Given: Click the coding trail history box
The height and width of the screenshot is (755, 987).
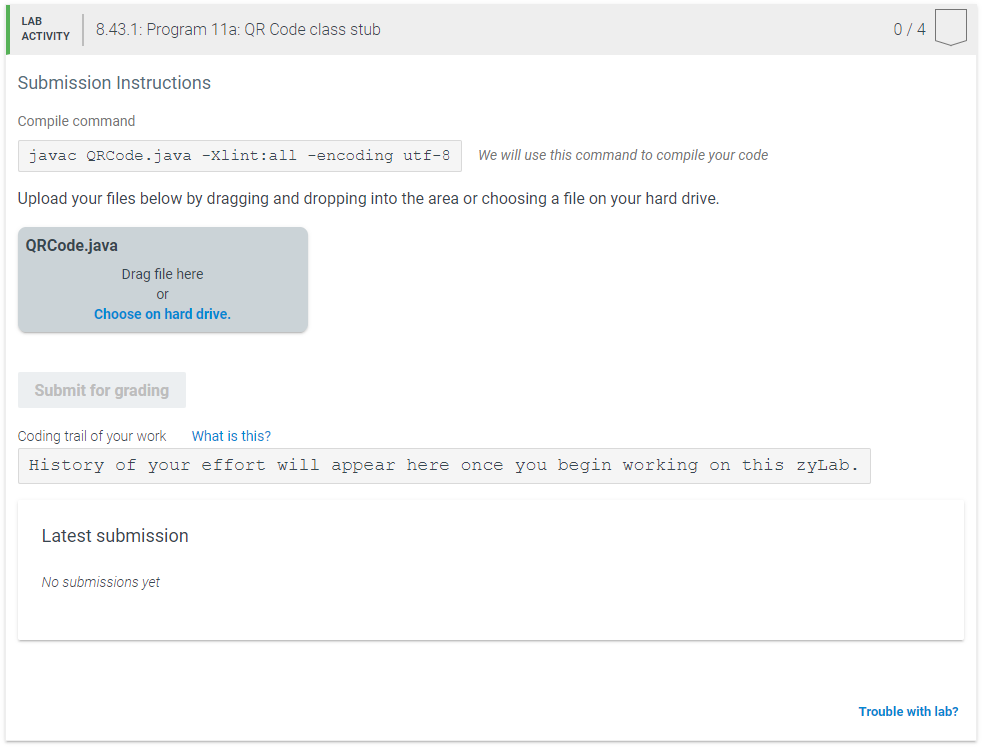Looking at the screenshot, I should click(444, 466).
